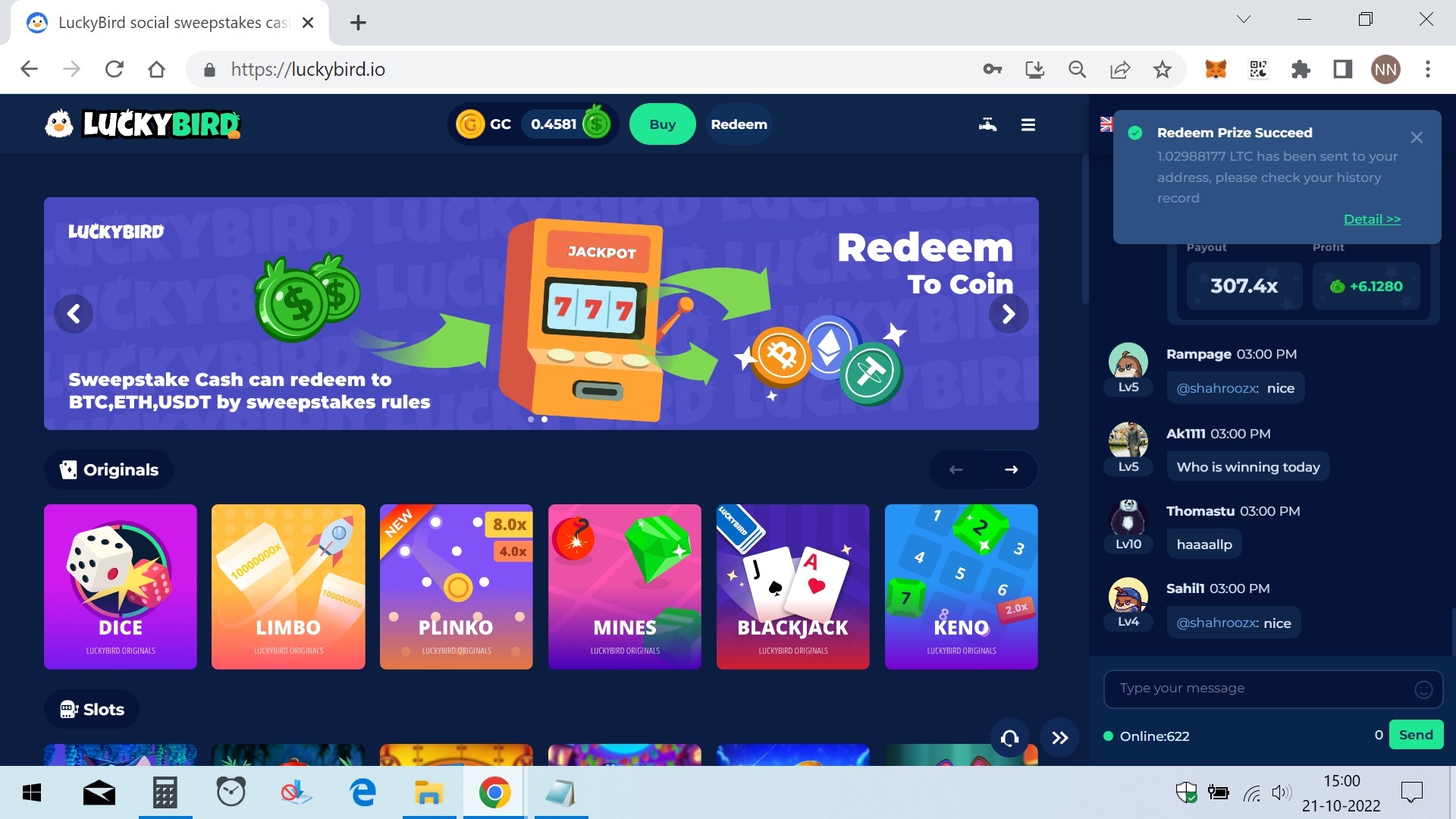Click the LuckyBird logo
The height and width of the screenshot is (819, 1456).
pyautogui.click(x=143, y=124)
